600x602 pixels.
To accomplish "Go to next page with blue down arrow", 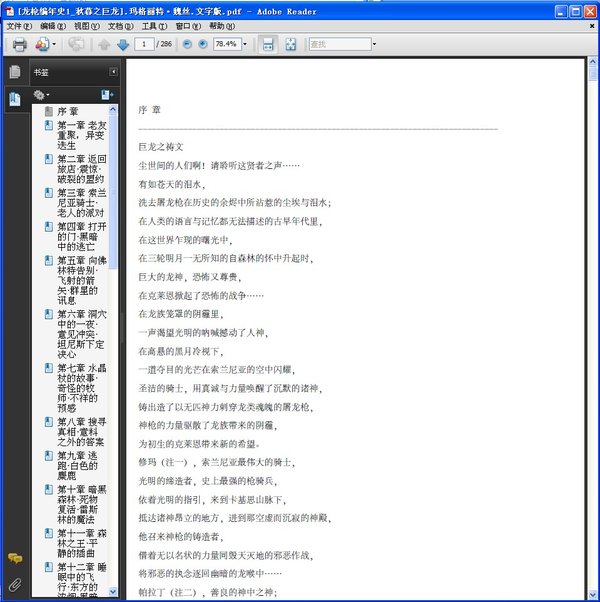I will point(123,45).
